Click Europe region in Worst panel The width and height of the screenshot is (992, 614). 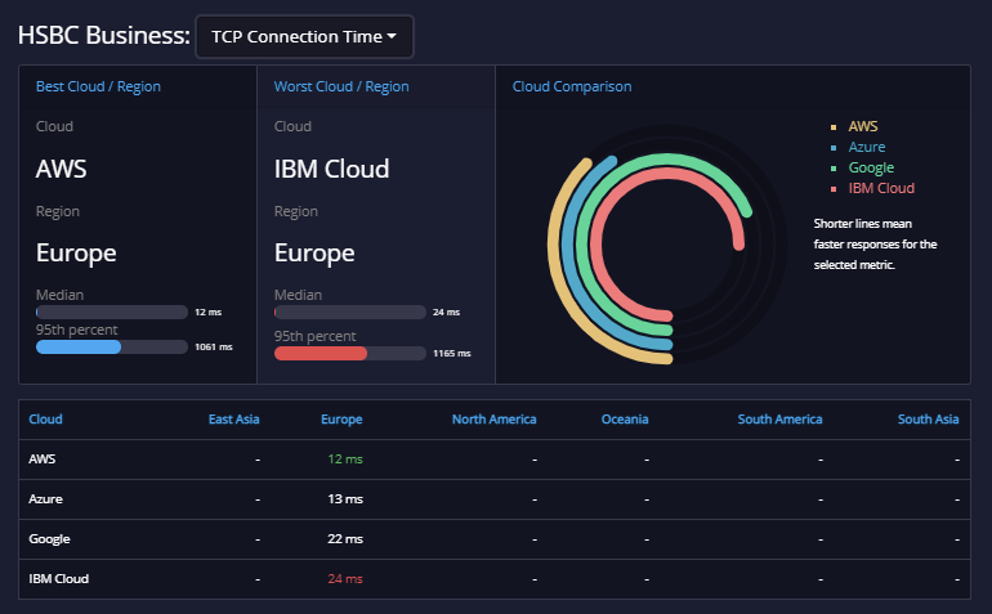point(314,253)
